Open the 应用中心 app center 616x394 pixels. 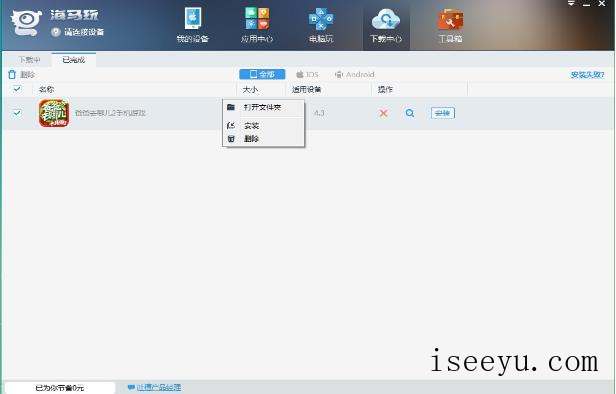click(x=257, y=25)
